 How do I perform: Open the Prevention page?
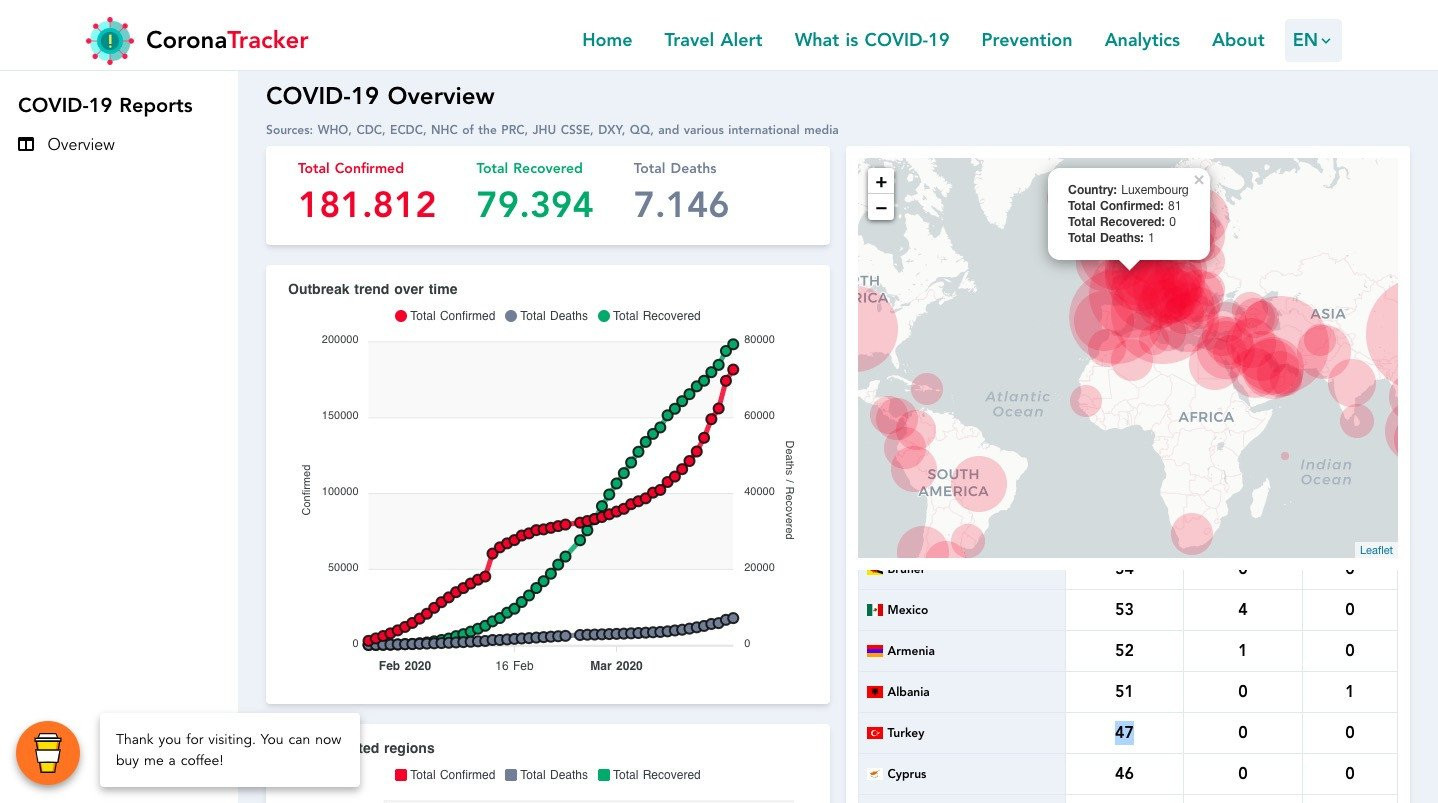(1026, 40)
